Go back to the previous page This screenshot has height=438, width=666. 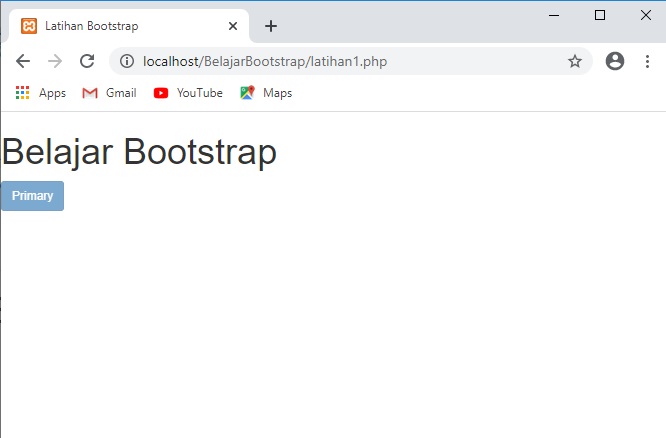coord(23,62)
